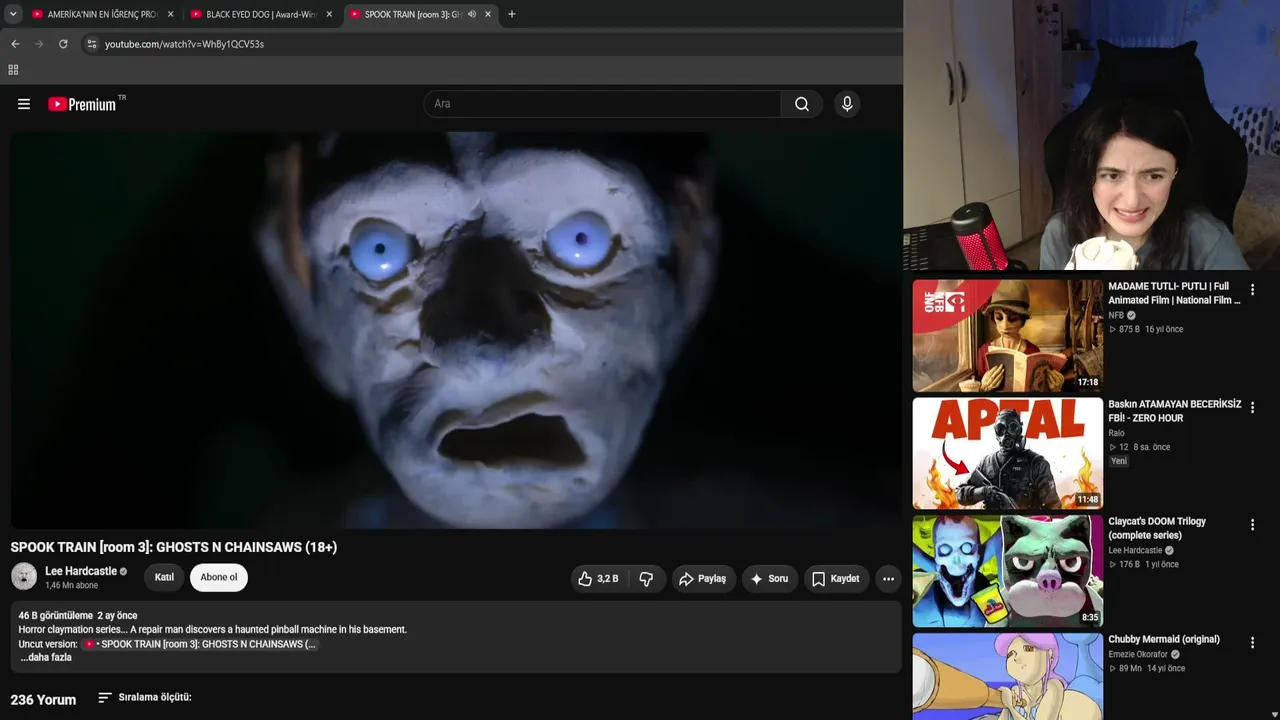Click the 236 Yorum comments count

pyautogui.click(x=43, y=700)
